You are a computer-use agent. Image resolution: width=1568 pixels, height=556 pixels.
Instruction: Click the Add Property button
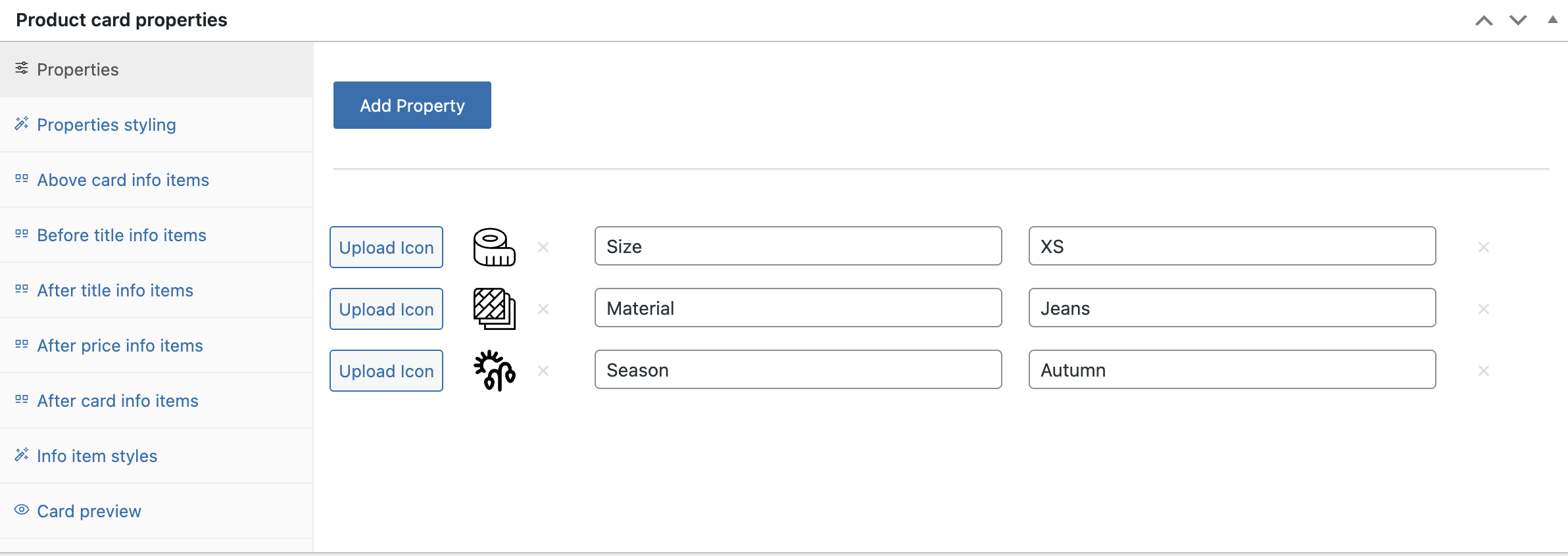[x=412, y=105]
